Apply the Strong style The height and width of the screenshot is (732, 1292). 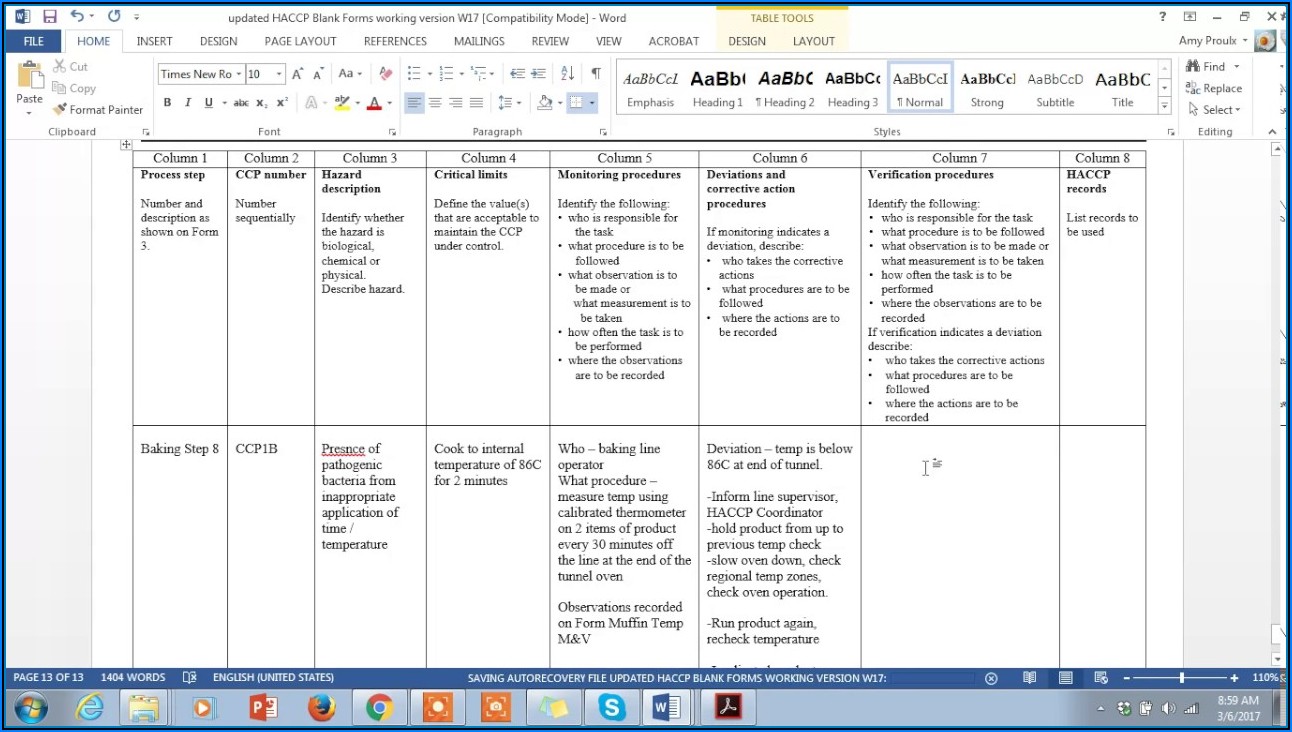tap(987, 89)
